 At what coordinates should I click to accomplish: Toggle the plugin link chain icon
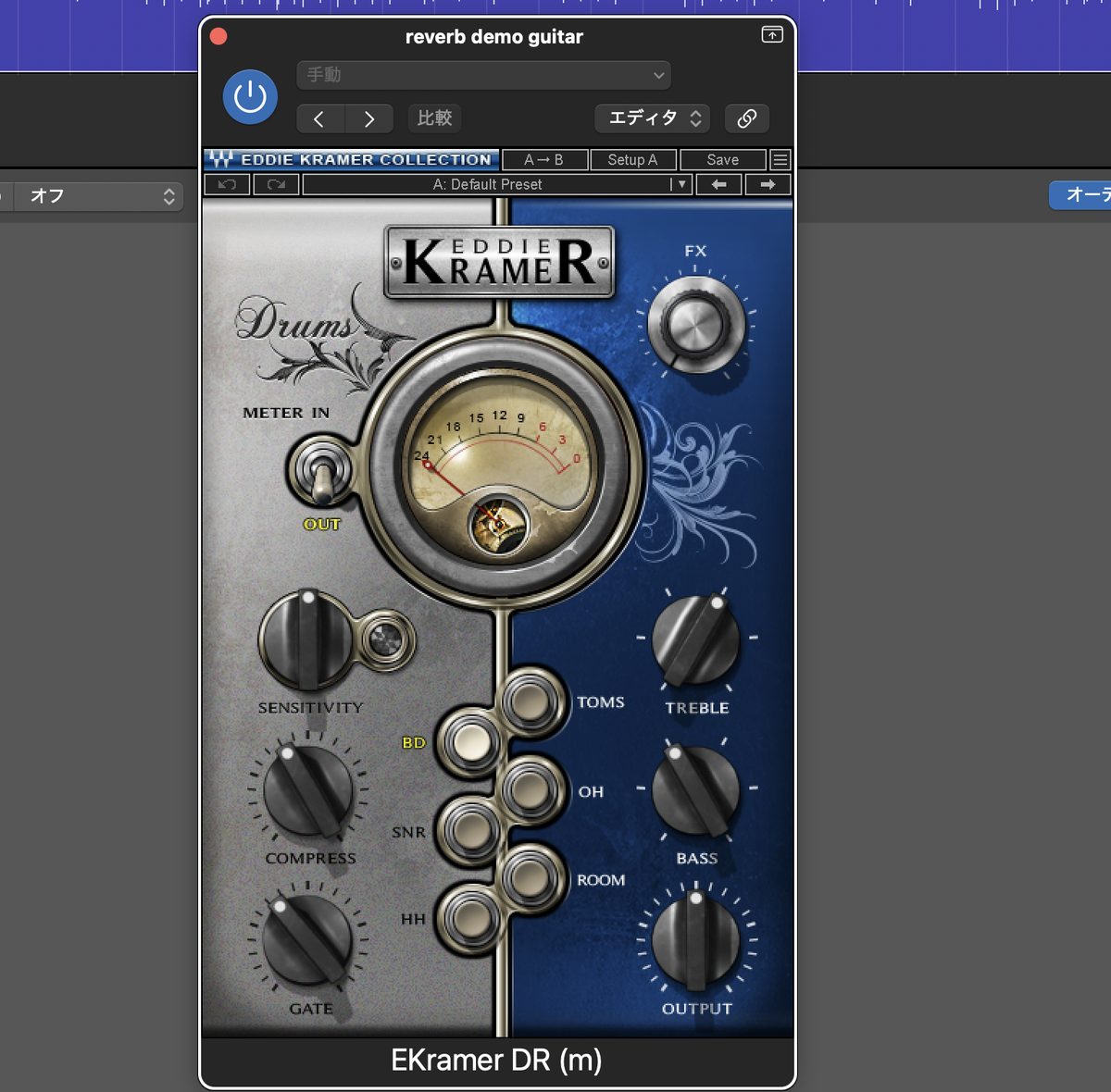(746, 118)
